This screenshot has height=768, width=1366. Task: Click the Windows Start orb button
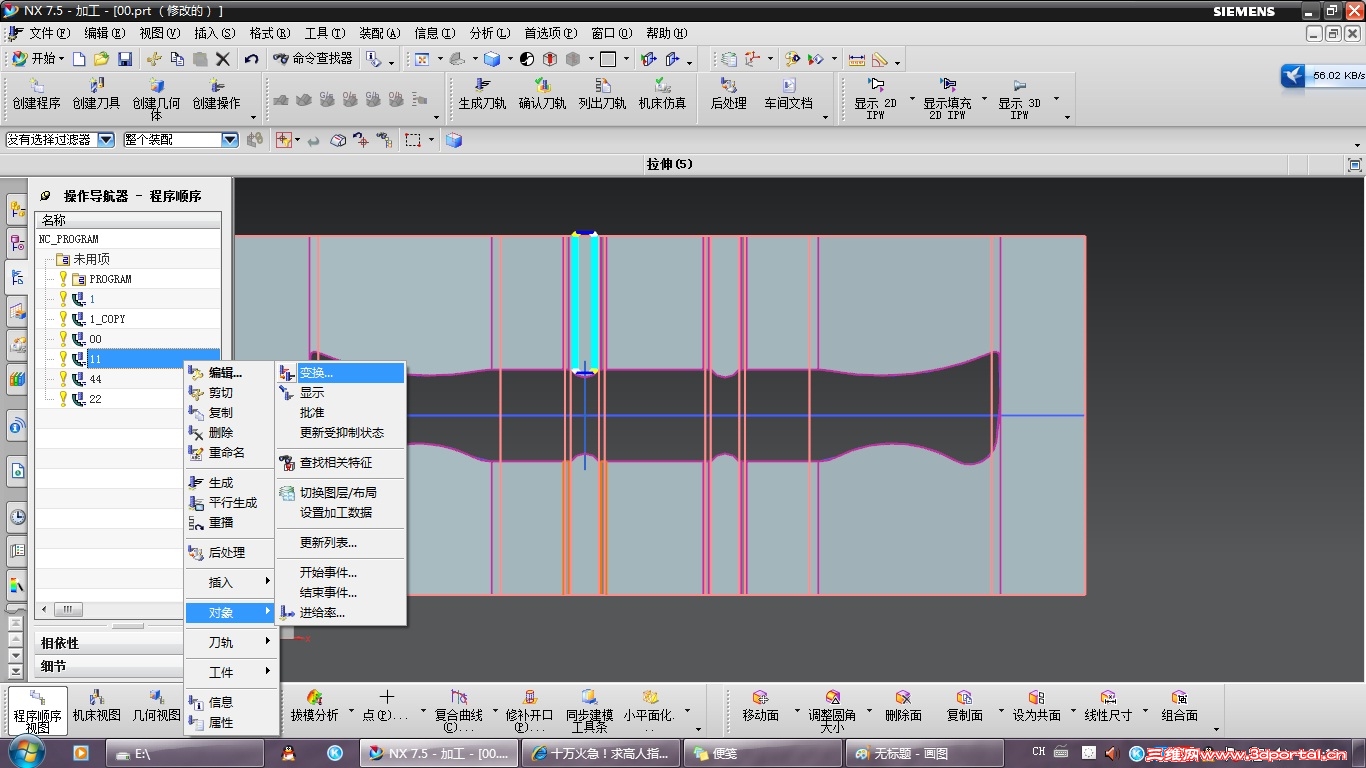pos(27,751)
